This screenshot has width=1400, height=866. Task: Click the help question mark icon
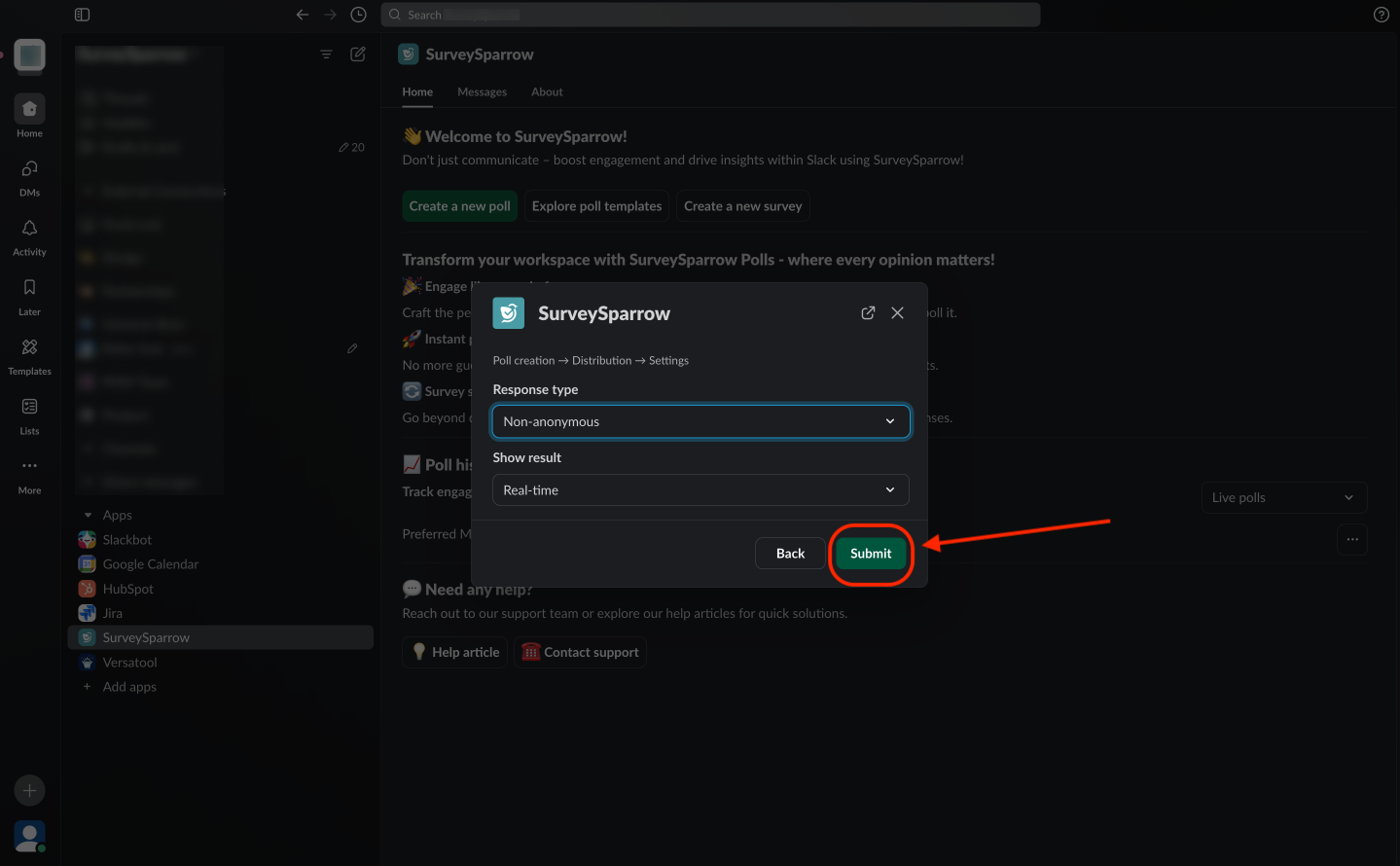[1381, 15]
